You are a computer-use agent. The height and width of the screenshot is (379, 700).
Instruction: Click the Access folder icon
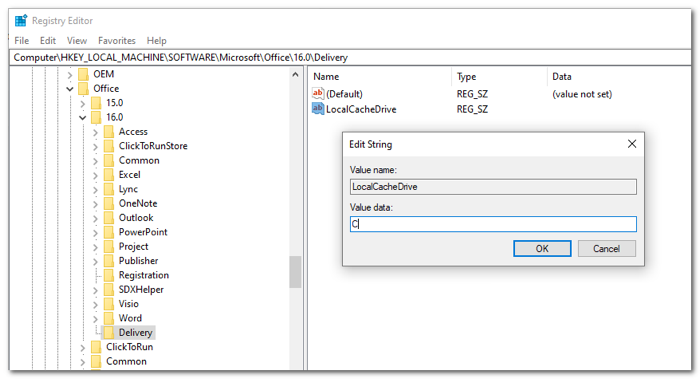click(x=108, y=132)
